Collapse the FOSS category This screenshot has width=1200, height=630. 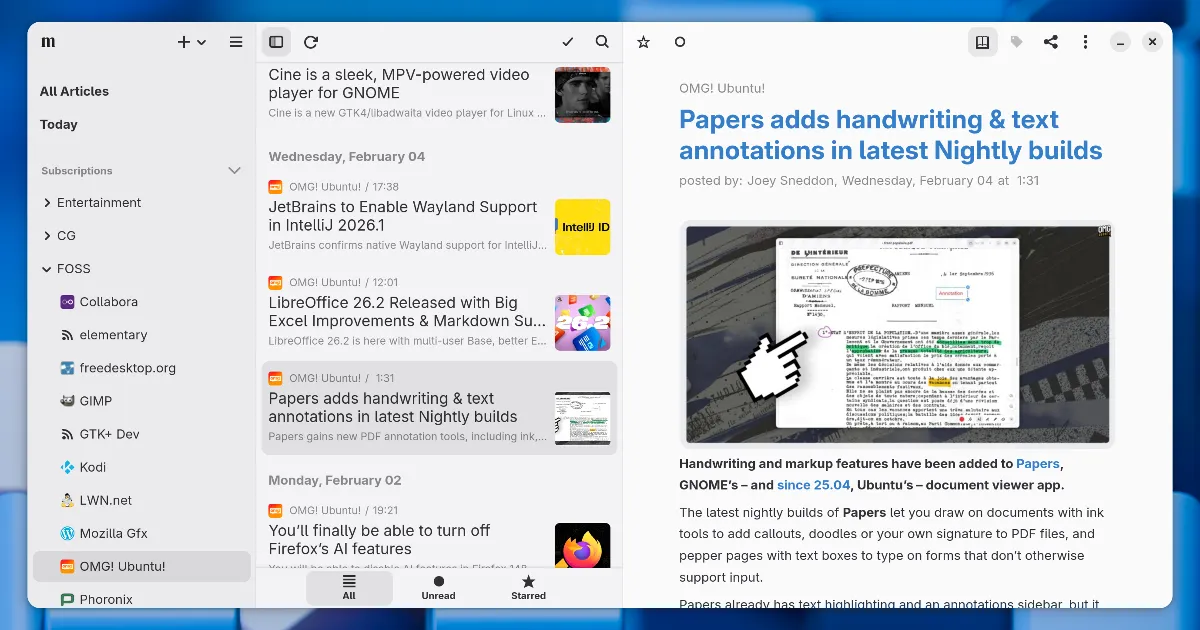(x=47, y=269)
